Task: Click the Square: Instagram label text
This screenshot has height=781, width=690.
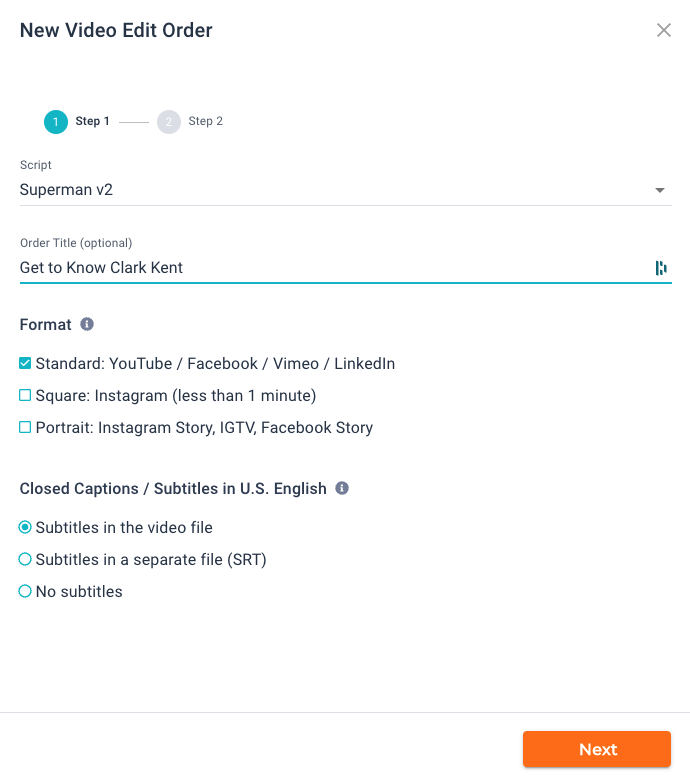Action: coord(176,395)
